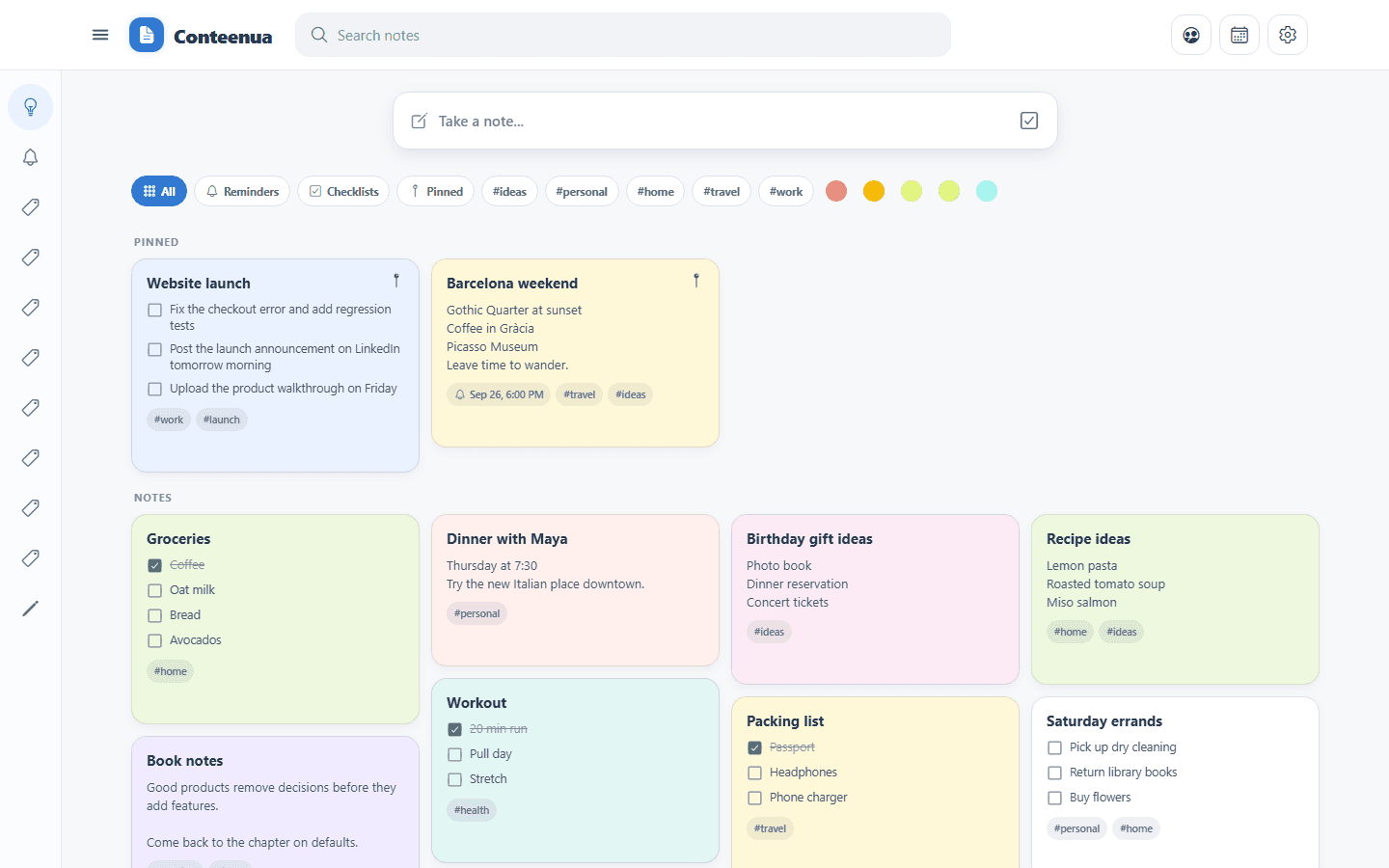Click the Conteenua app logo
1389x868 pixels.
147,35
